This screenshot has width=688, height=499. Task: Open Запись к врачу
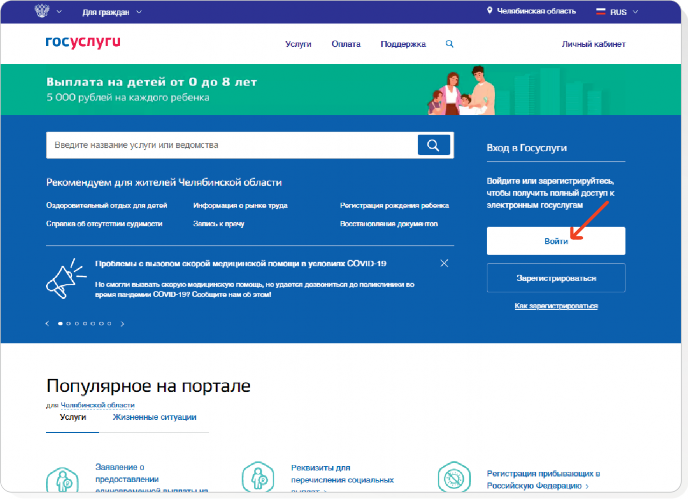tap(219, 224)
